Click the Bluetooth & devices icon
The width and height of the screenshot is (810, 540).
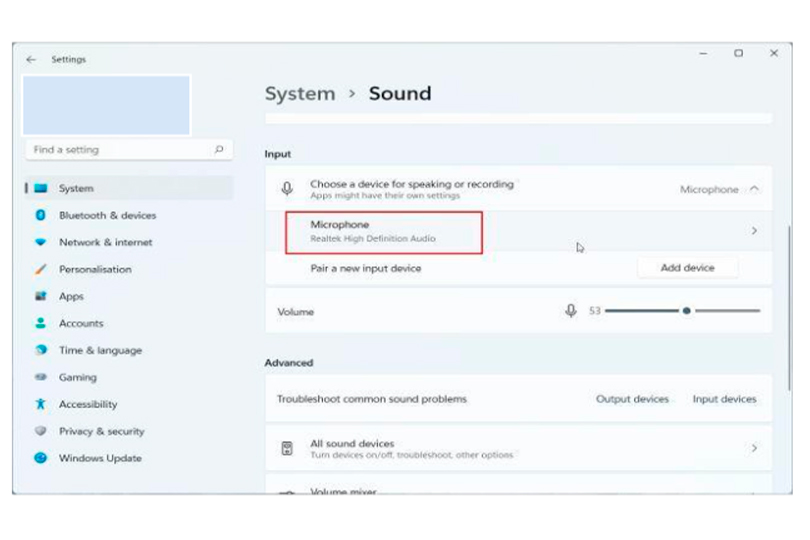click(41, 216)
